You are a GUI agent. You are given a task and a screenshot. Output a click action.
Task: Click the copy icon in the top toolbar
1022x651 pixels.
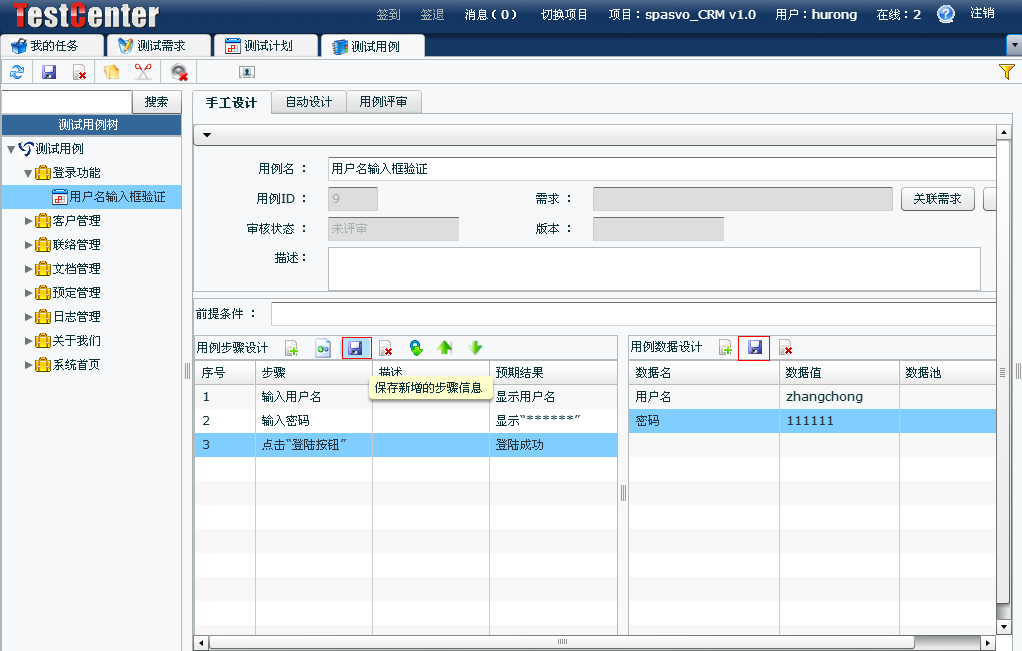111,72
